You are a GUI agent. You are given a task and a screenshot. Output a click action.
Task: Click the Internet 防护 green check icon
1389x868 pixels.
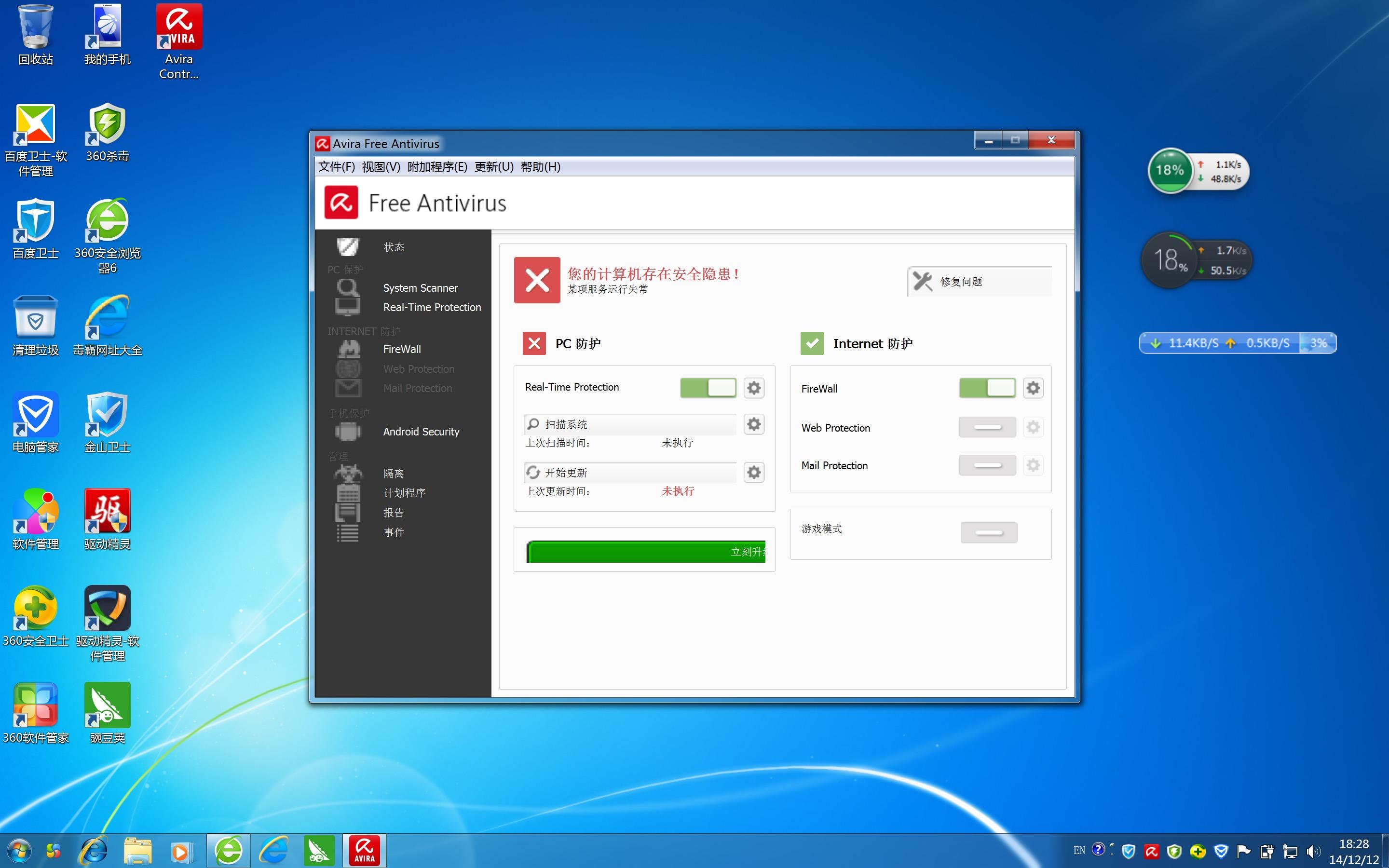812,343
